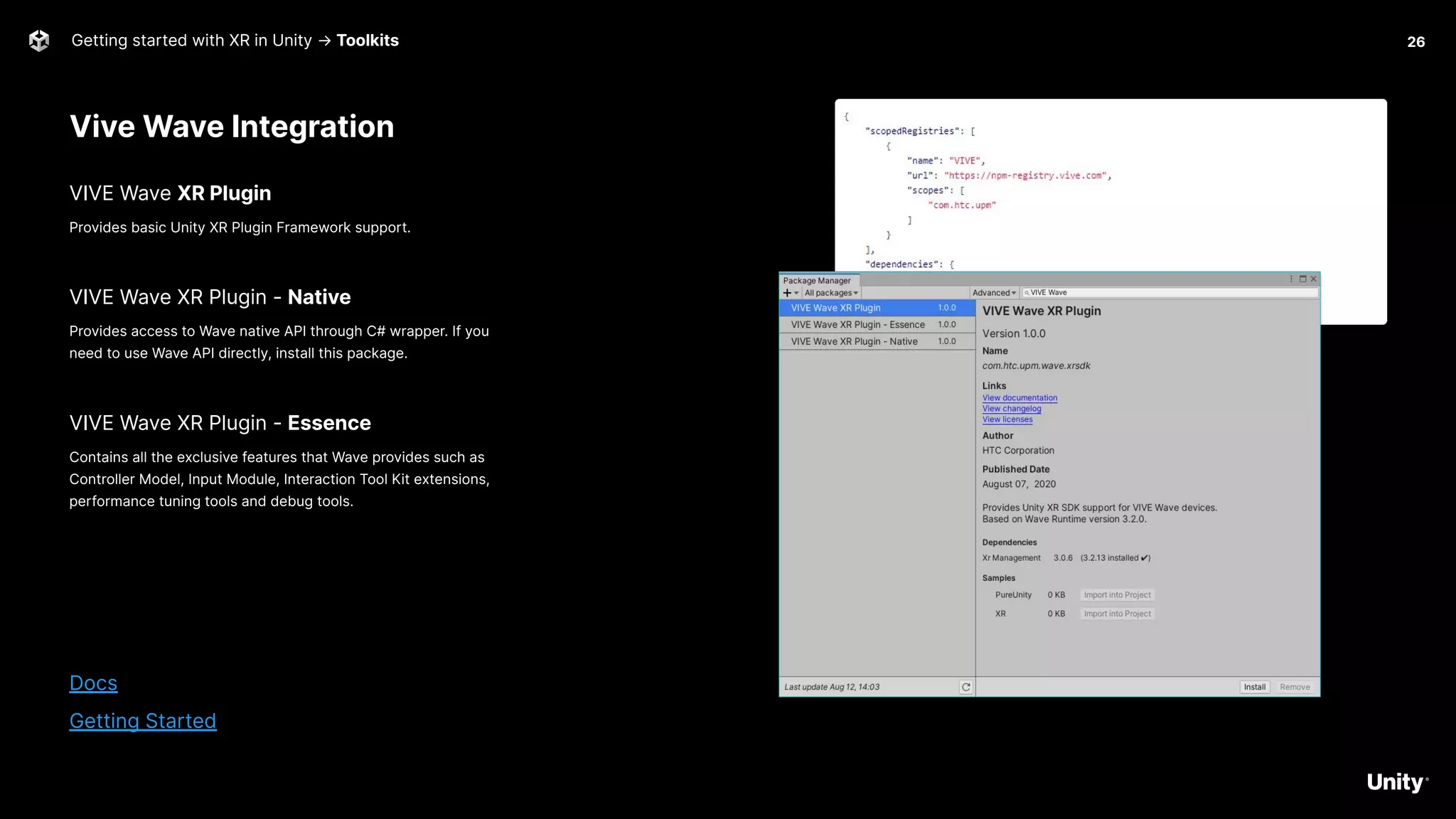Image resolution: width=1456 pixels, height=819 pixels.
Task: Open the Getting Started link
Action: point(143,721)
